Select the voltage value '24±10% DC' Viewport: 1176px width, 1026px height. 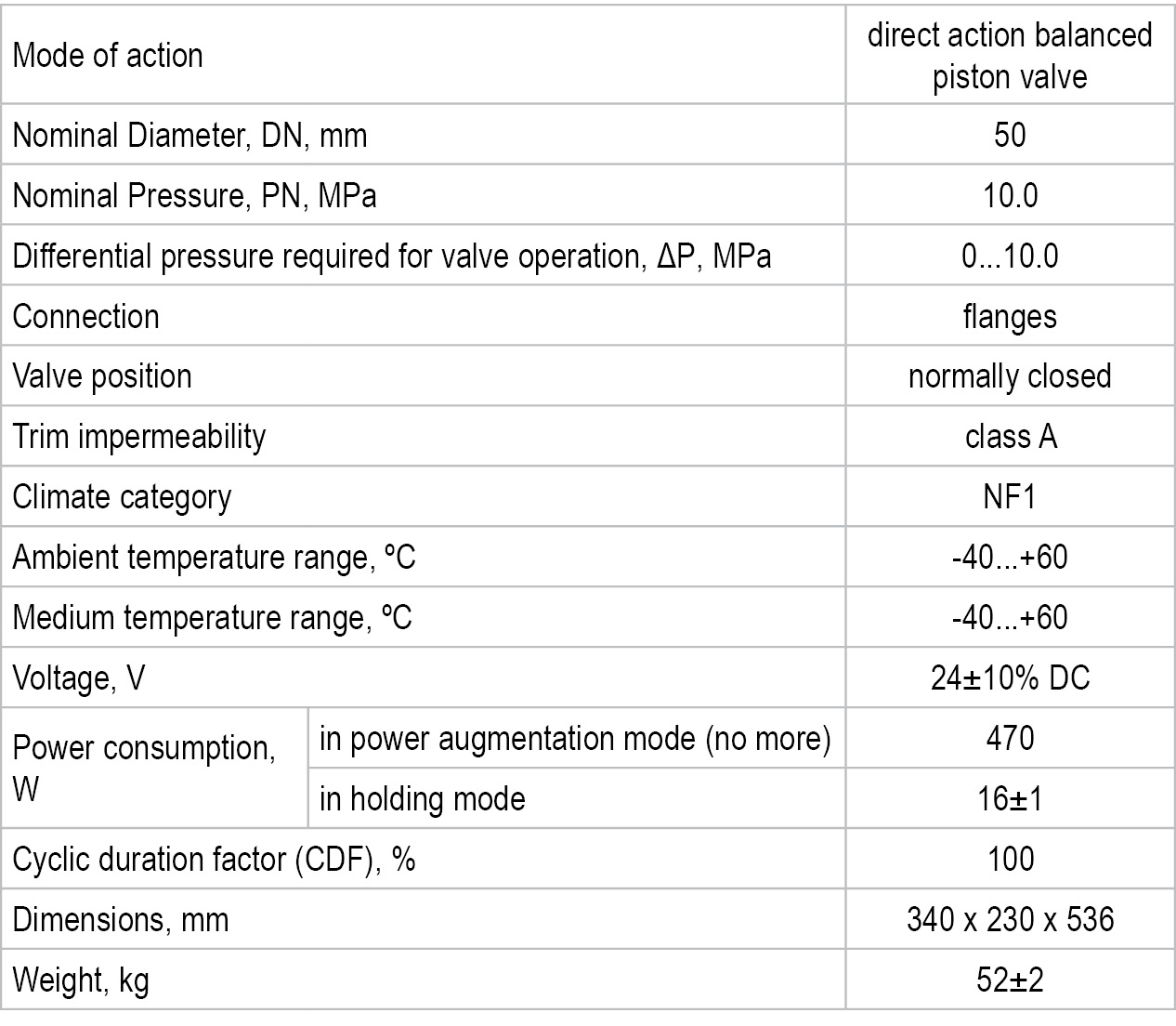point(1010,678)
